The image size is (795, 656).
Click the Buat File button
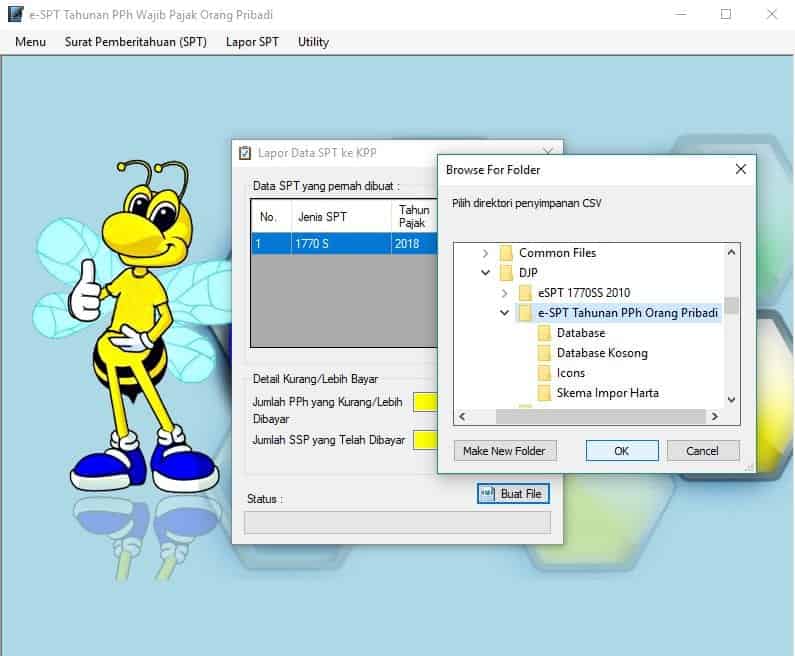click(x=513, y=493)
